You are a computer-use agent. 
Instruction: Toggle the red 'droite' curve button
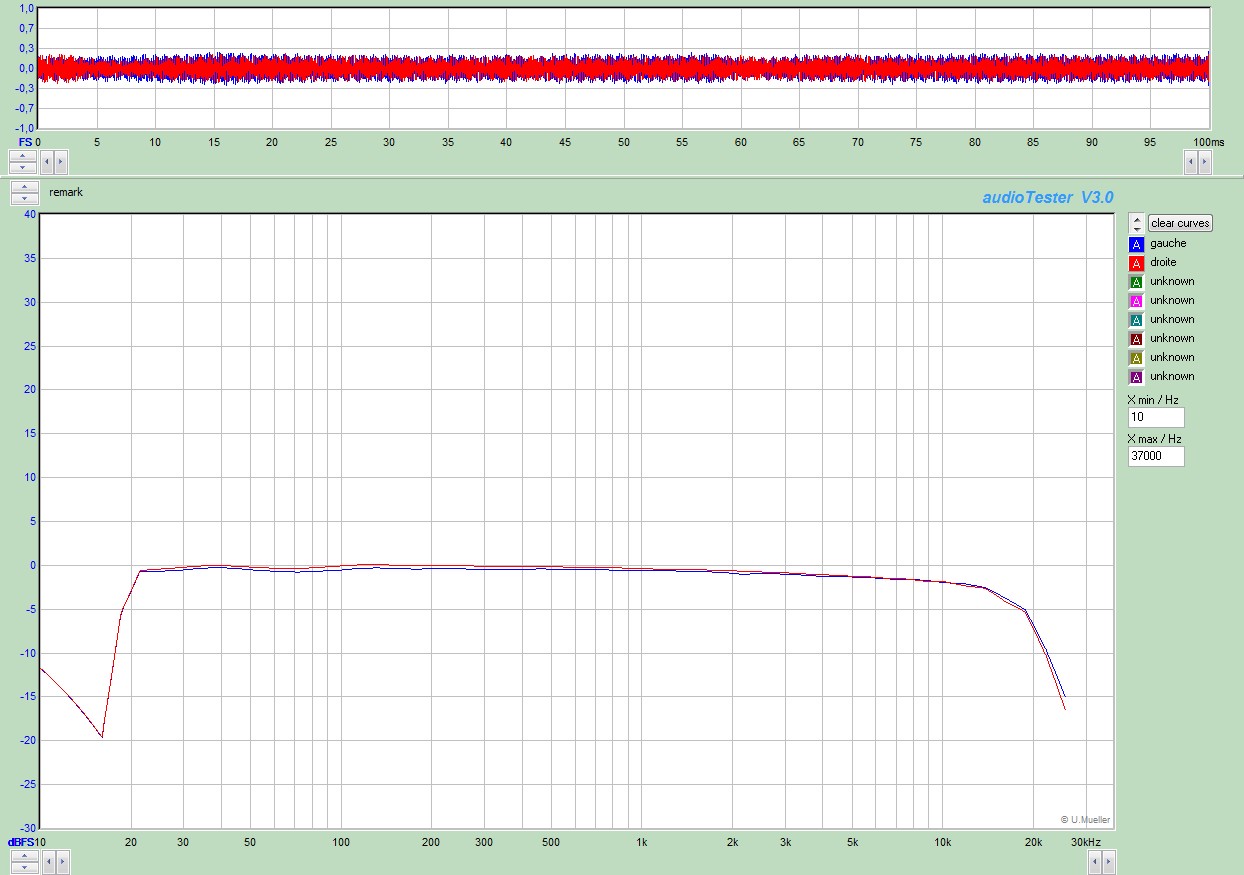(1136, 263)
